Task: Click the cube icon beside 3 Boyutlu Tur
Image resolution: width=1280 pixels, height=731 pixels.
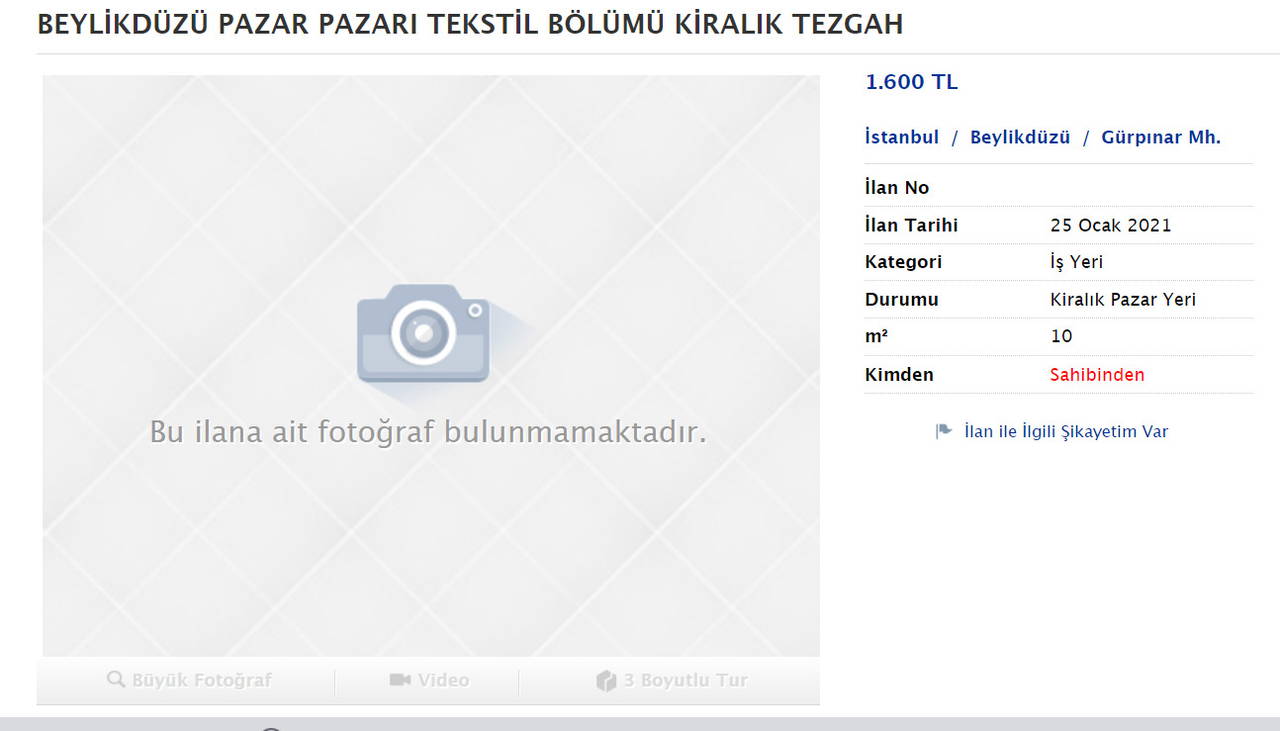Action: pyautogui.click(x=606, y=681)
